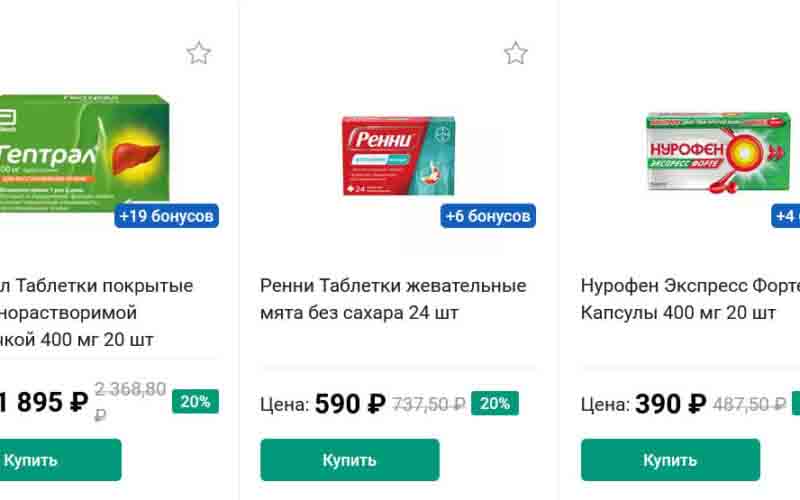Viewport: 800px width, 500px height.
Task: Click the 20% discount badge on Гептрал
Action: (195, 402)
